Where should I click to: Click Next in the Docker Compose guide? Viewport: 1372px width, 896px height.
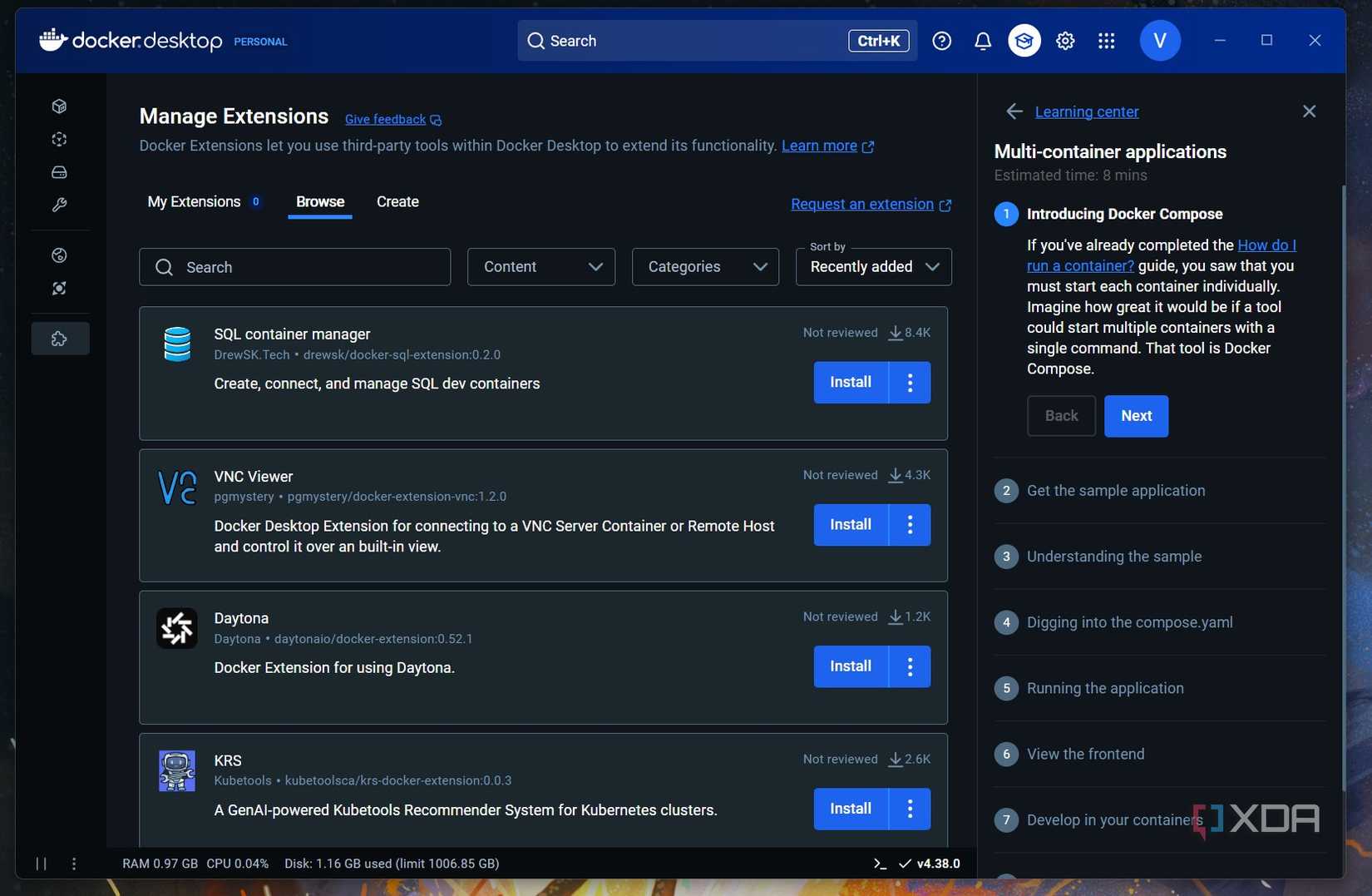coord(1135,416)
